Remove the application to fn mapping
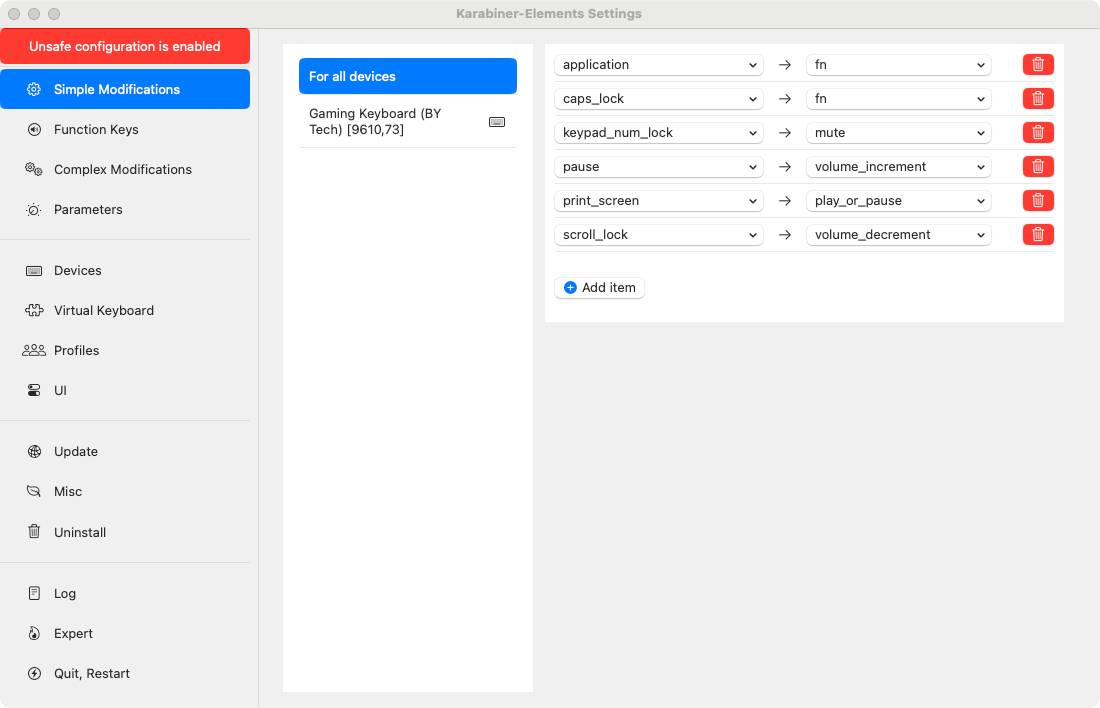This screenshot has height=708, width=1100. [1038, 64]
